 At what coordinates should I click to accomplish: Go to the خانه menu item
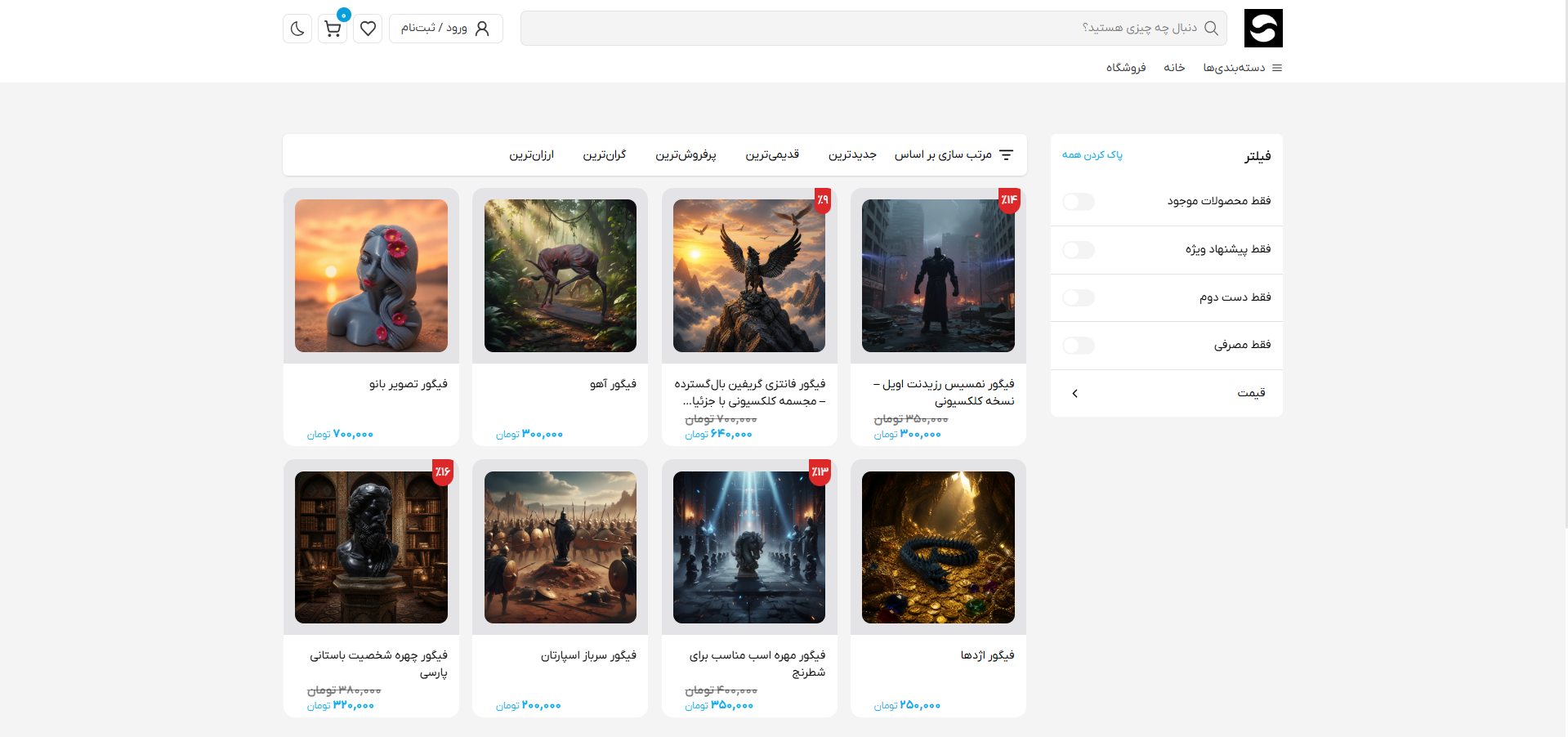(x=1174, y=68)
